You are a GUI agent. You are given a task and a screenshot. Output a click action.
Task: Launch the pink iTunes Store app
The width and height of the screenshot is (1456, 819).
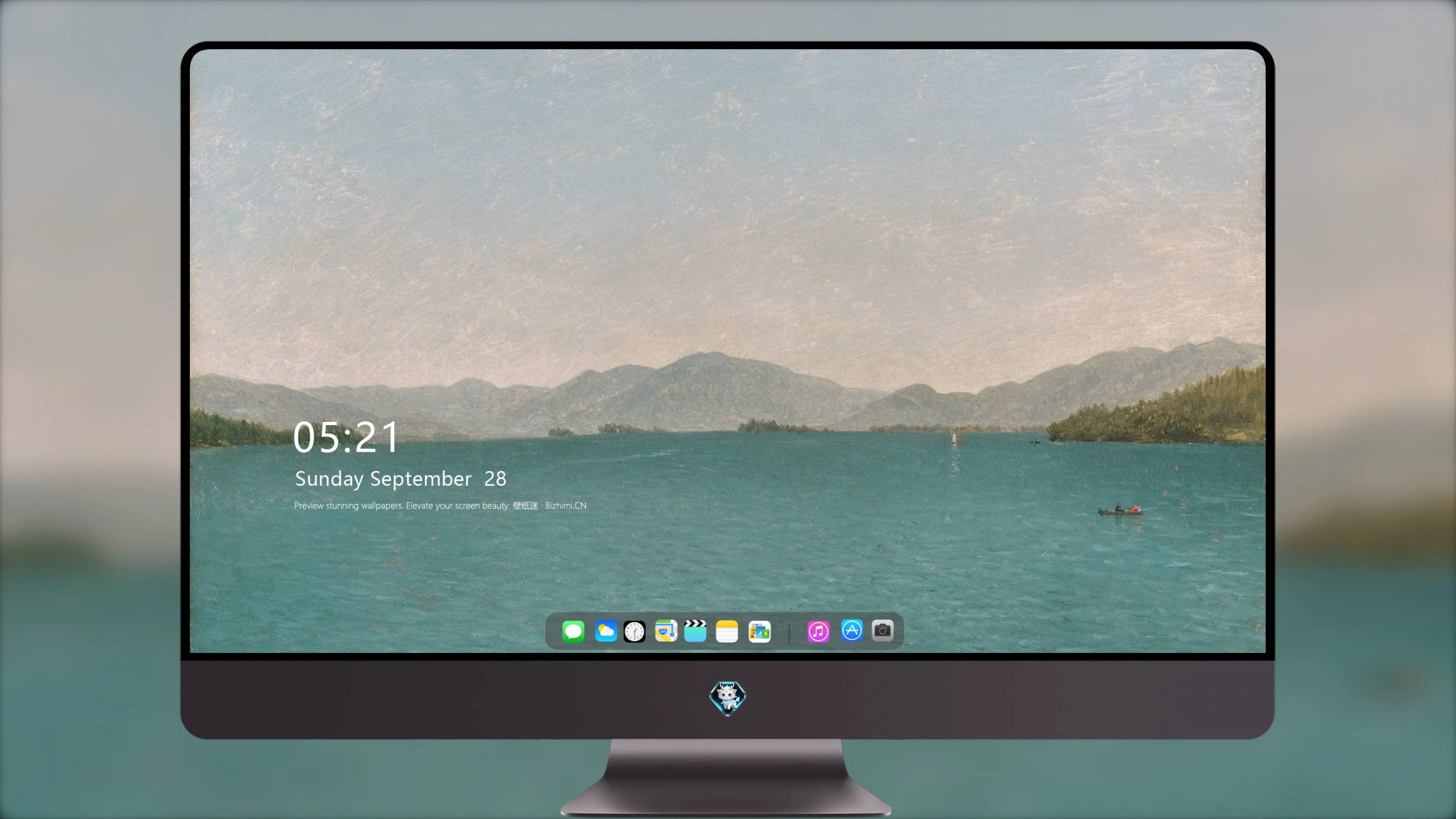pyautogui.click(x=819, y=631)
